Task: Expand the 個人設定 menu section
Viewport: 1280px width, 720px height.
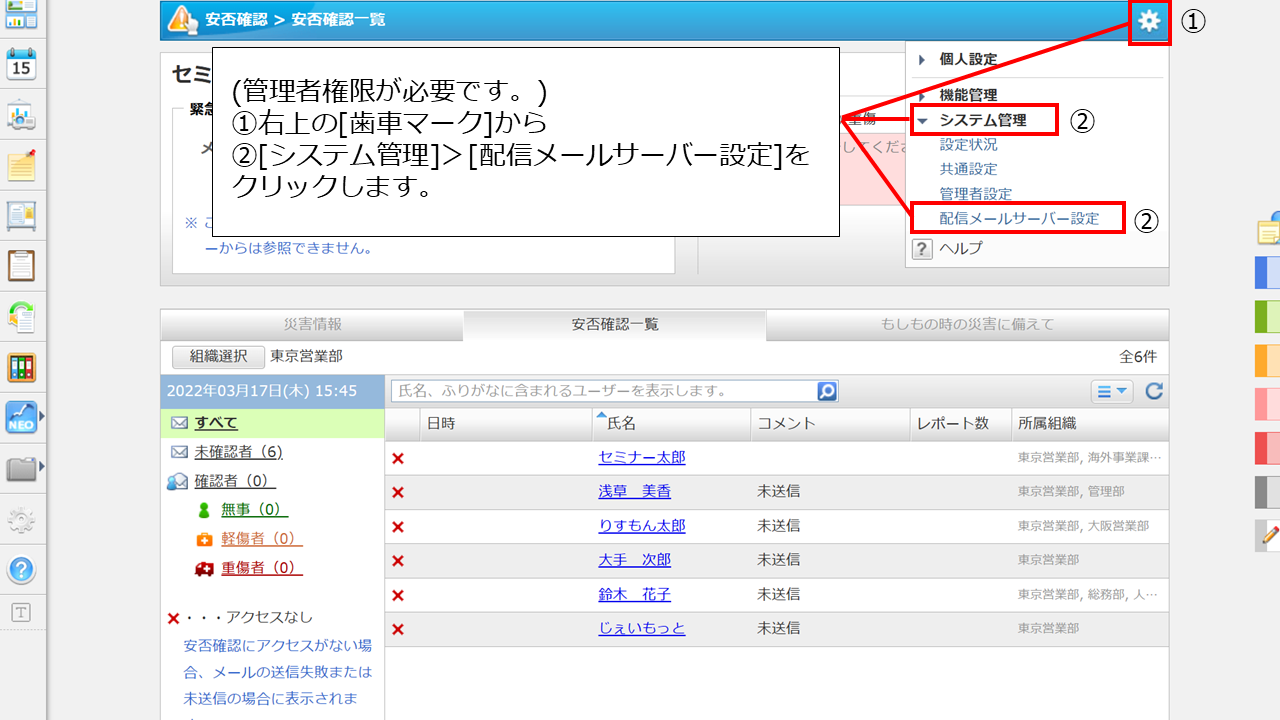Action: 967,59
